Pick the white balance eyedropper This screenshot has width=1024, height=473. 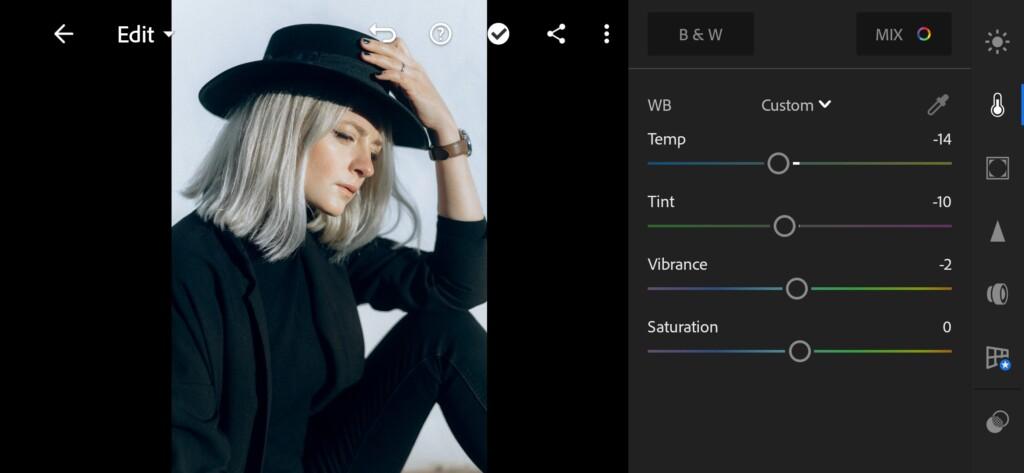point(938,105)
